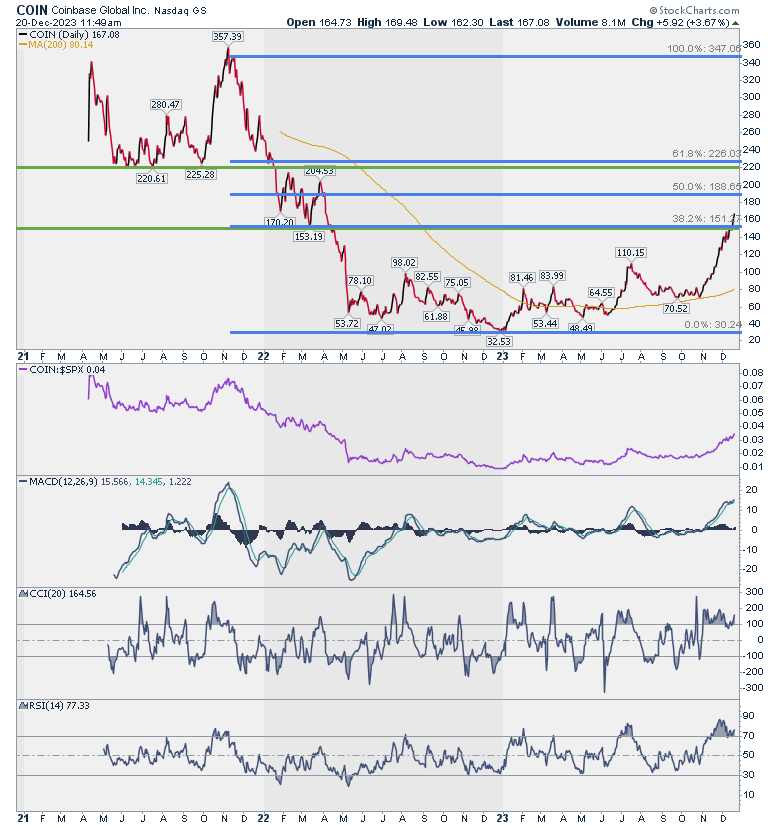Click the 98.02 price label
This screenshot has width=780, height=828.
click(x=404, y=262)
